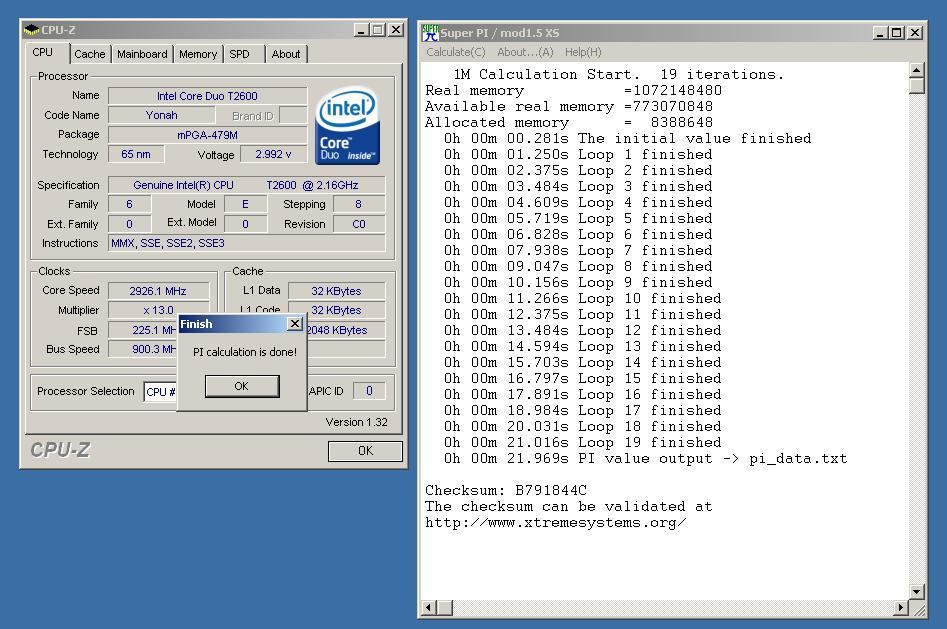Click the Super PI scroll right arrow
The height and width of the screenshot is (629, 947).
900,607
